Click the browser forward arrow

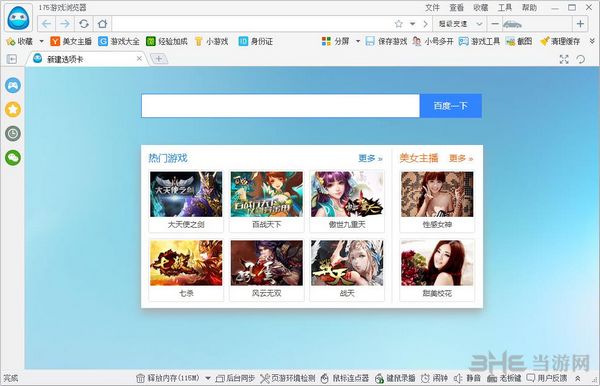pyautogui.click(x=65, y=24)
